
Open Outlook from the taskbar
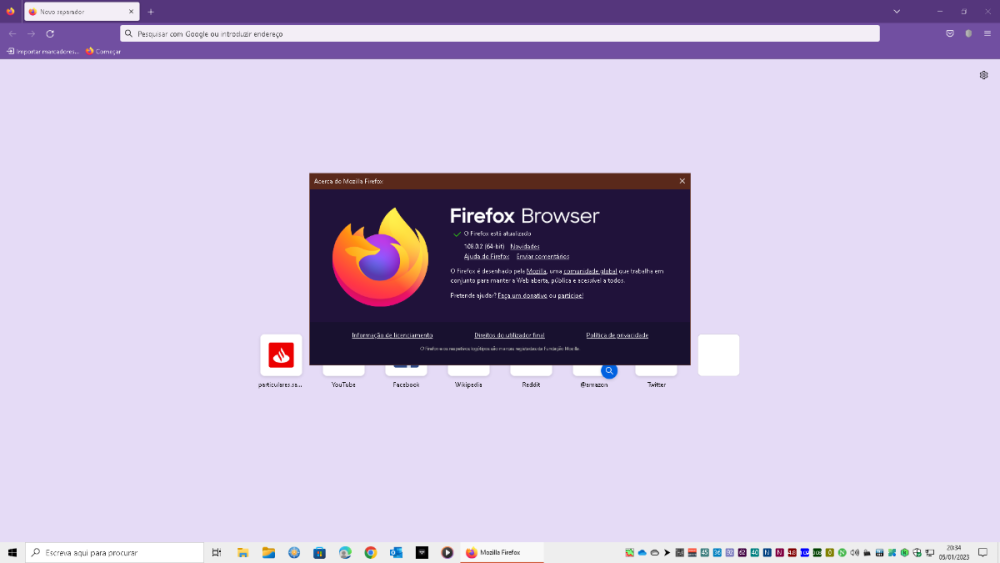(396, 552)
